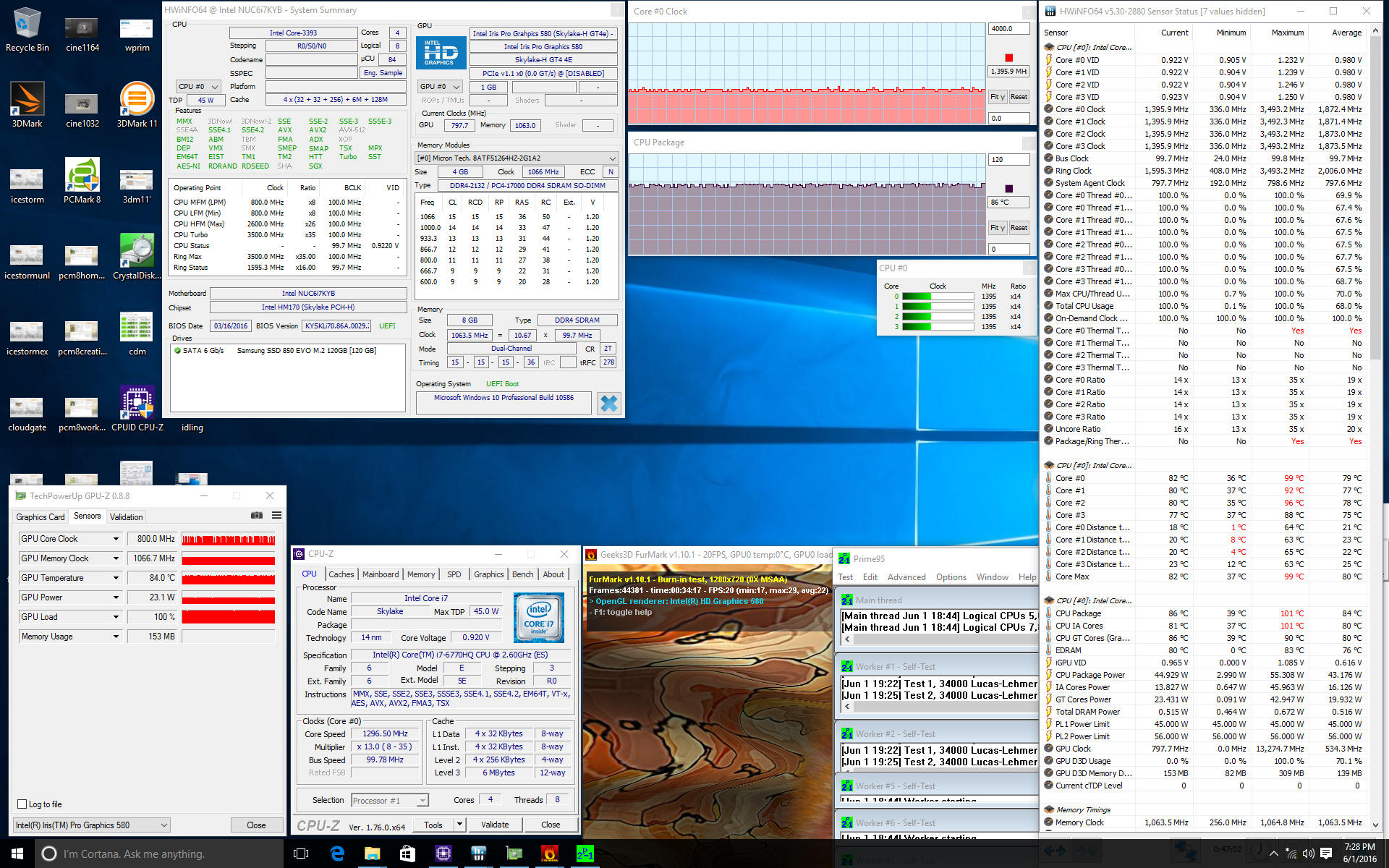Expand the GPU Temperature sensor dropdown

click(x=116, y=578)
